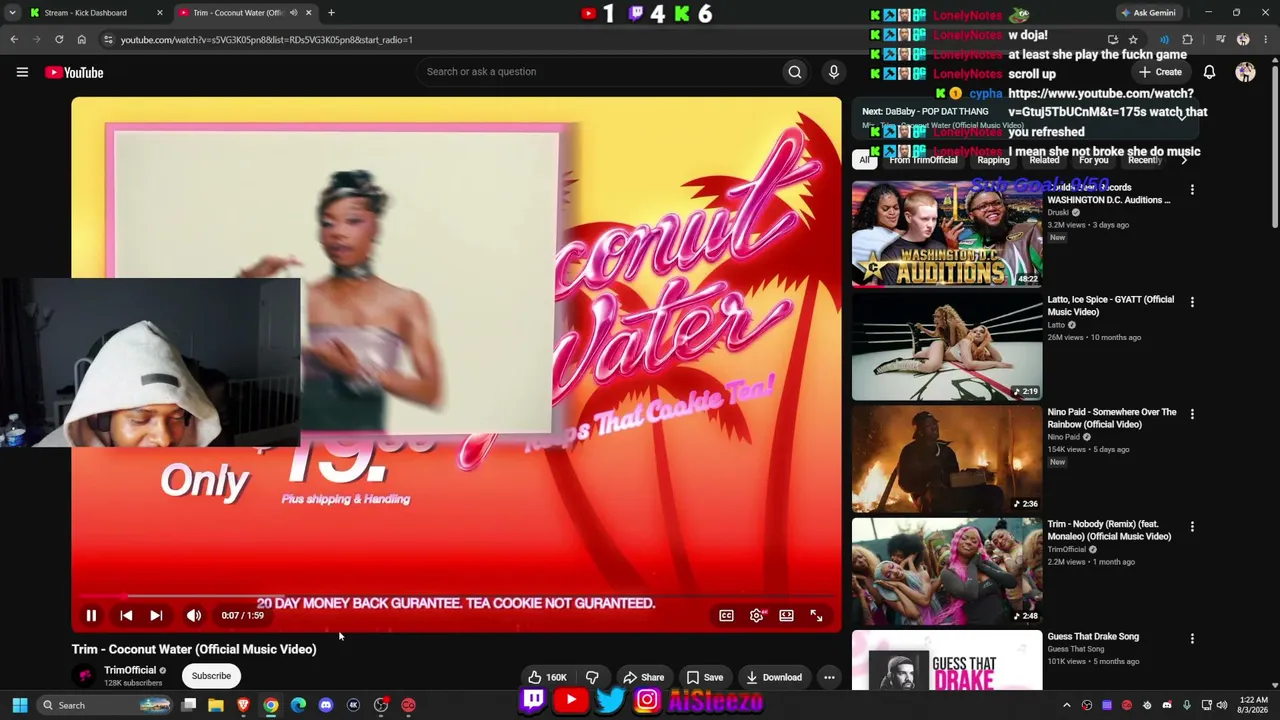1280x720 pixels.
Task: Skip to the previous video in the player
Action: click(126, 616)
